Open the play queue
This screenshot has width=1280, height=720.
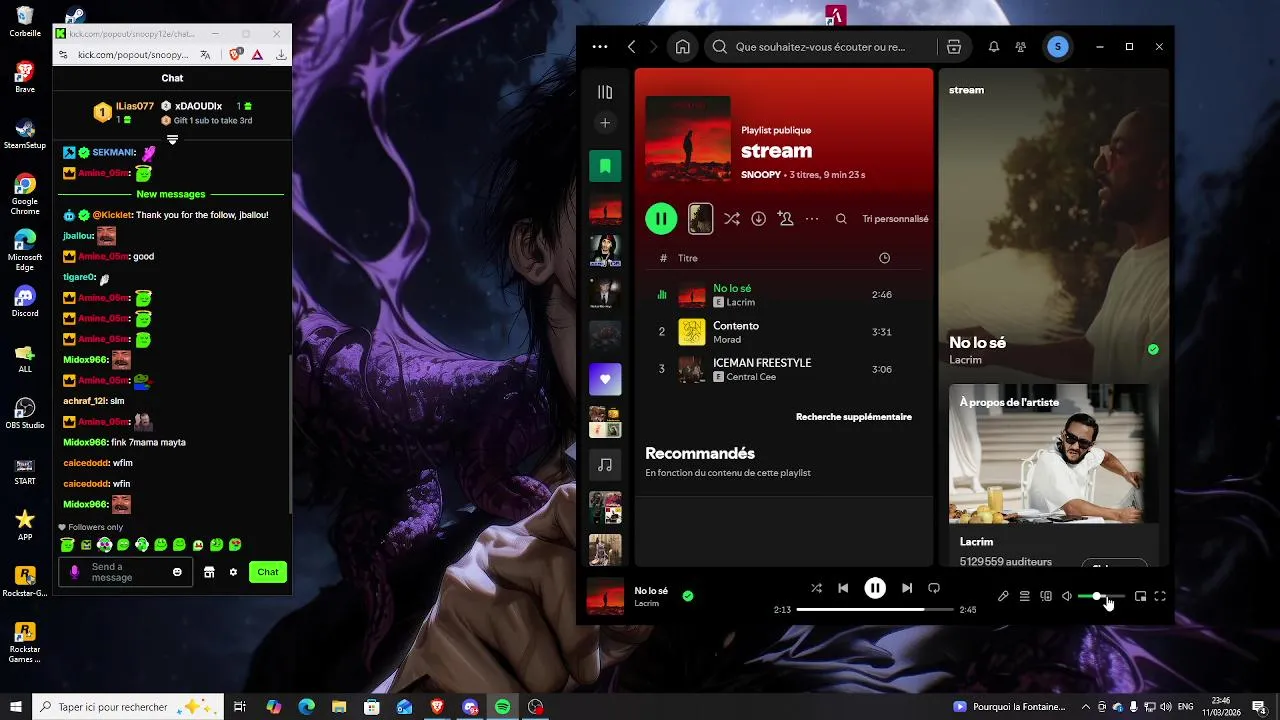coord(1025,596)
